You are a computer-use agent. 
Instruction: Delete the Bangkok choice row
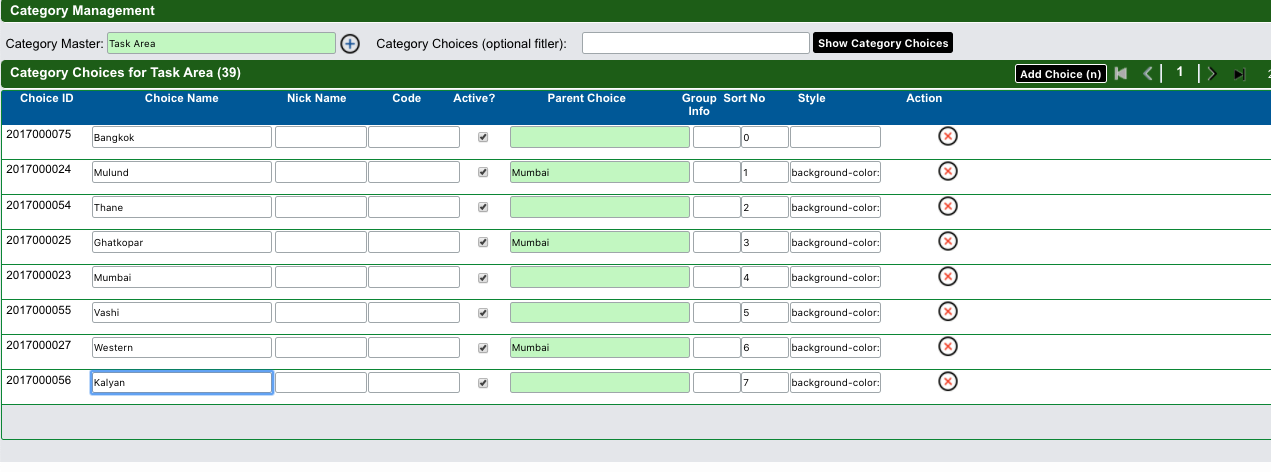(948, 136)
